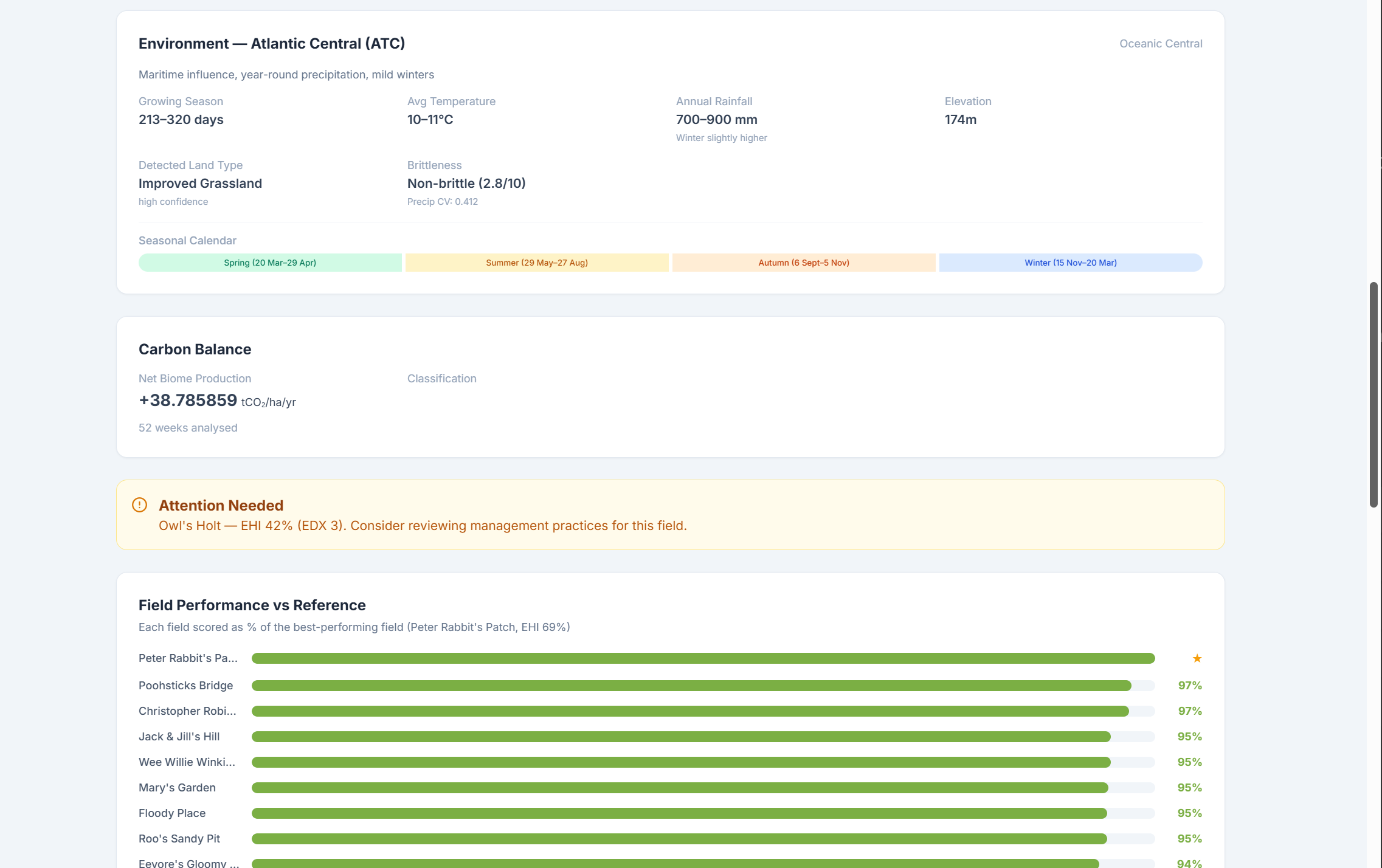Screen dimensions: 1382x868
Task: Click the 97% score for Poohsticks Bridge
Action: tap(1190, 686)
